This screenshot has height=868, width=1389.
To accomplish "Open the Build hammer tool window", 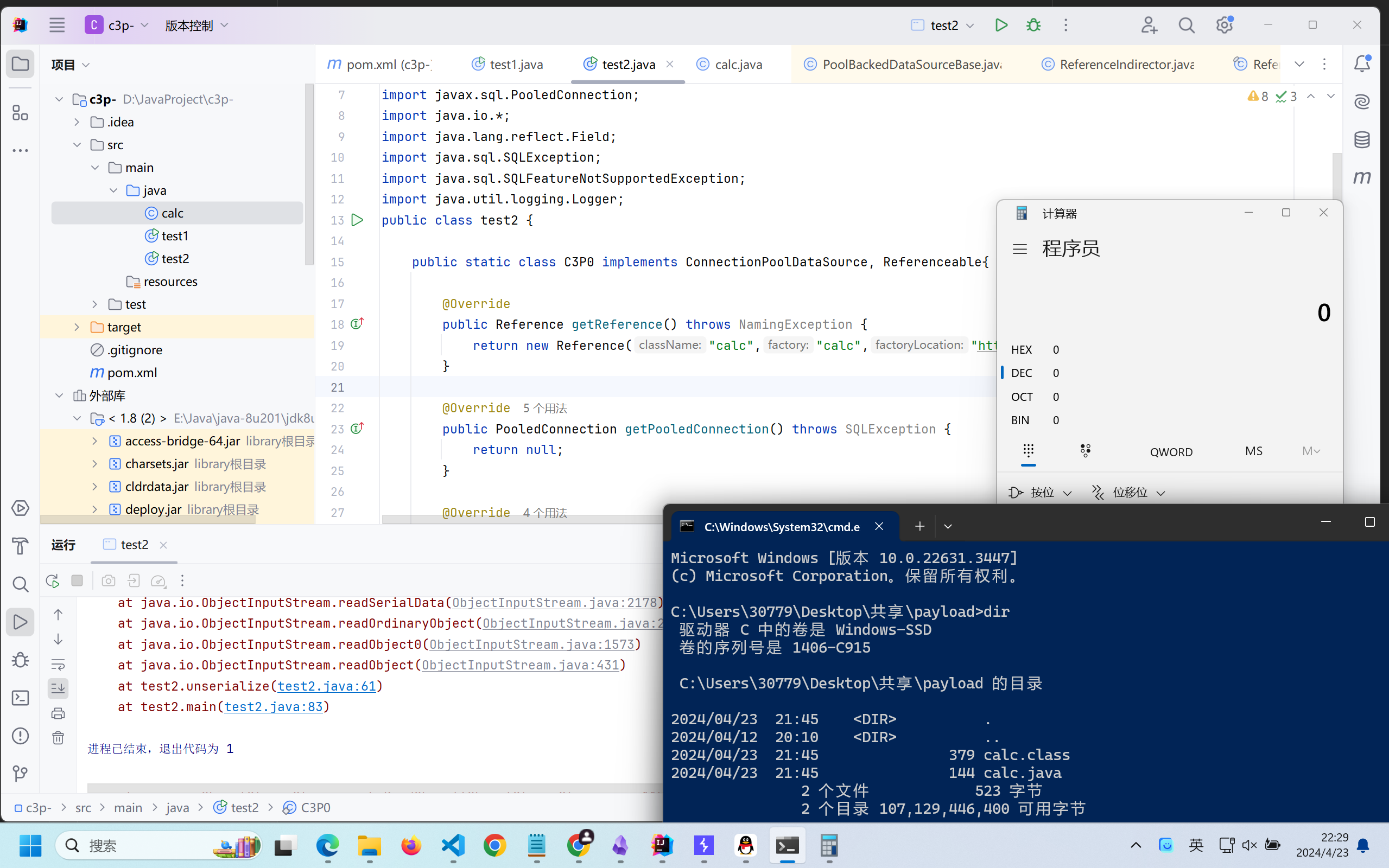I will pos(20,546).
